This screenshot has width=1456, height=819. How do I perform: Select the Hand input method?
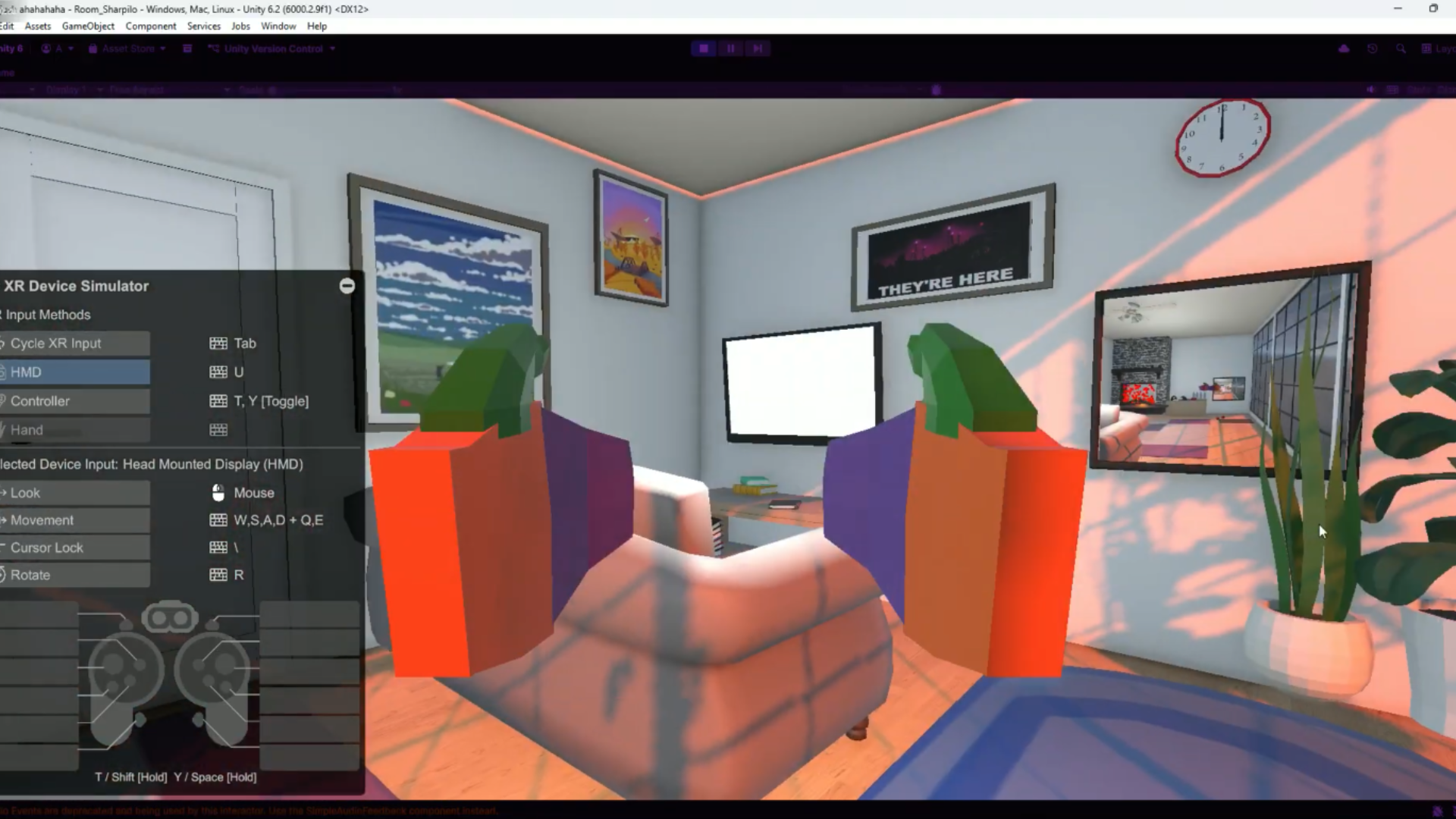[x=74, y=430]
